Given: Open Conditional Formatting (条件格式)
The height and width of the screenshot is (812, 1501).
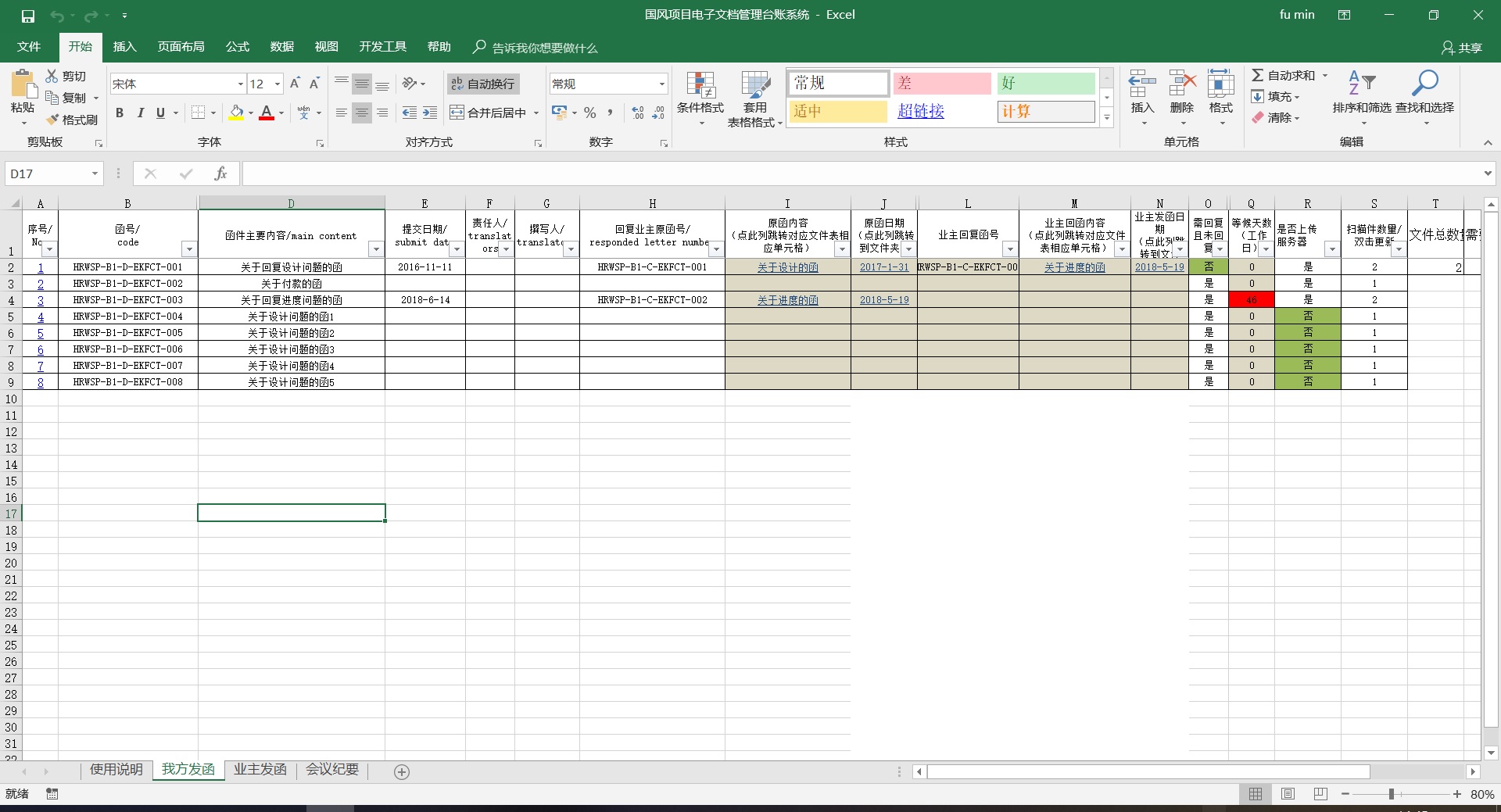Looking at the screenshot, I should point(700,99).
